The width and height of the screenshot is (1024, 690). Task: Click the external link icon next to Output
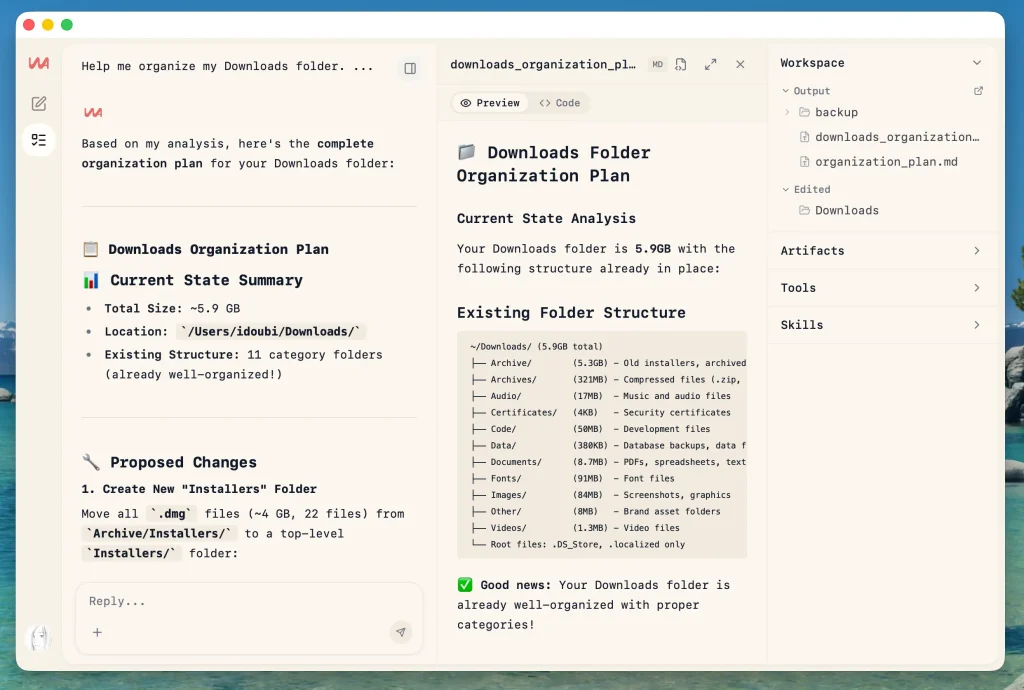tap(978, 90)
